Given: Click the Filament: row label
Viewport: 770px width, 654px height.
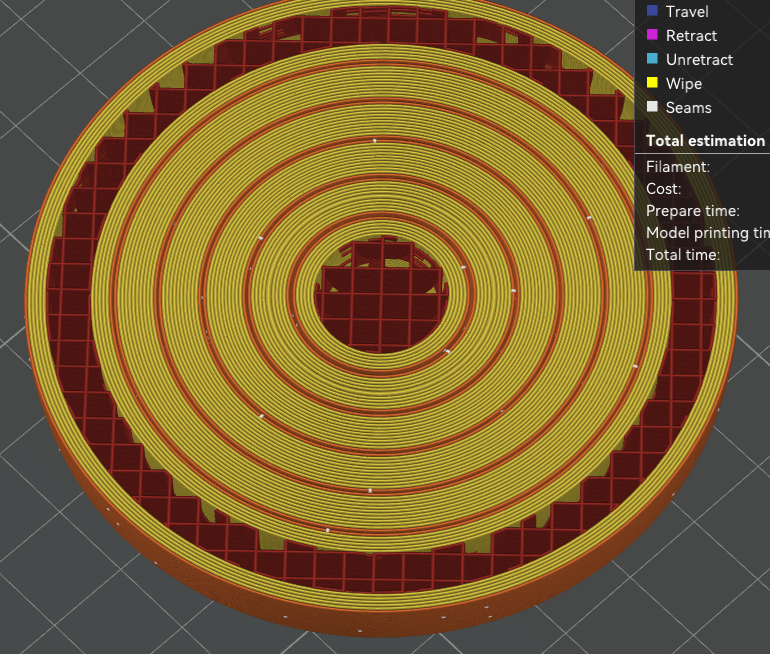Looking at the screenshot, I should point(678,167).
